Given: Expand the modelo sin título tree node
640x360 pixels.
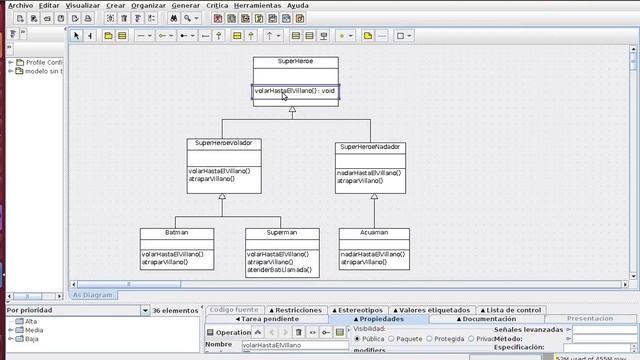Looking at the screenshot, I should coord(11,71).
